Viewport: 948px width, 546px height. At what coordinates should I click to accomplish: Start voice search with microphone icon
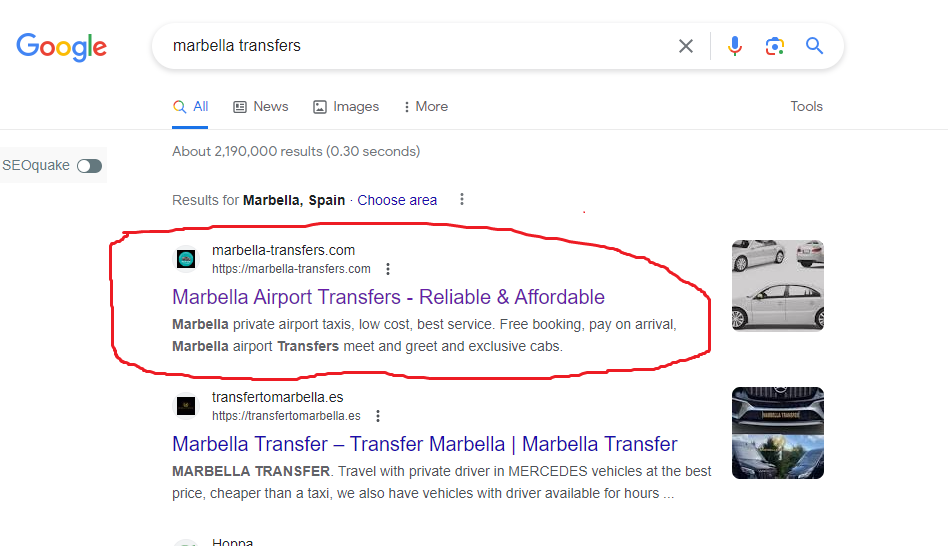735,46
